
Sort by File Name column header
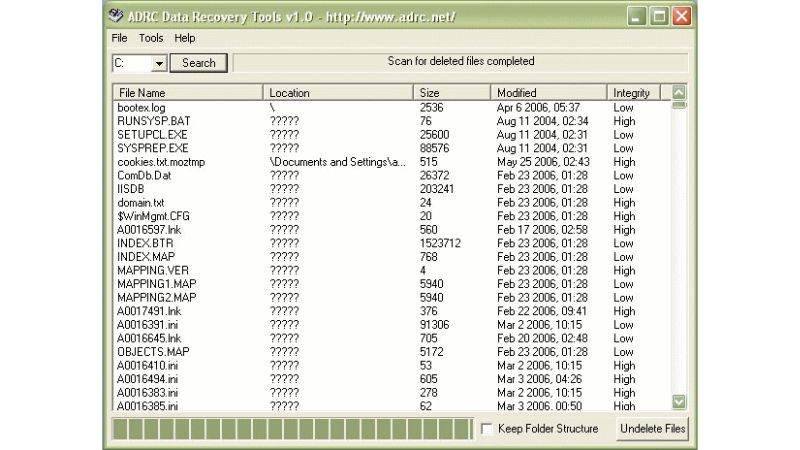click(x=188, y=93)
